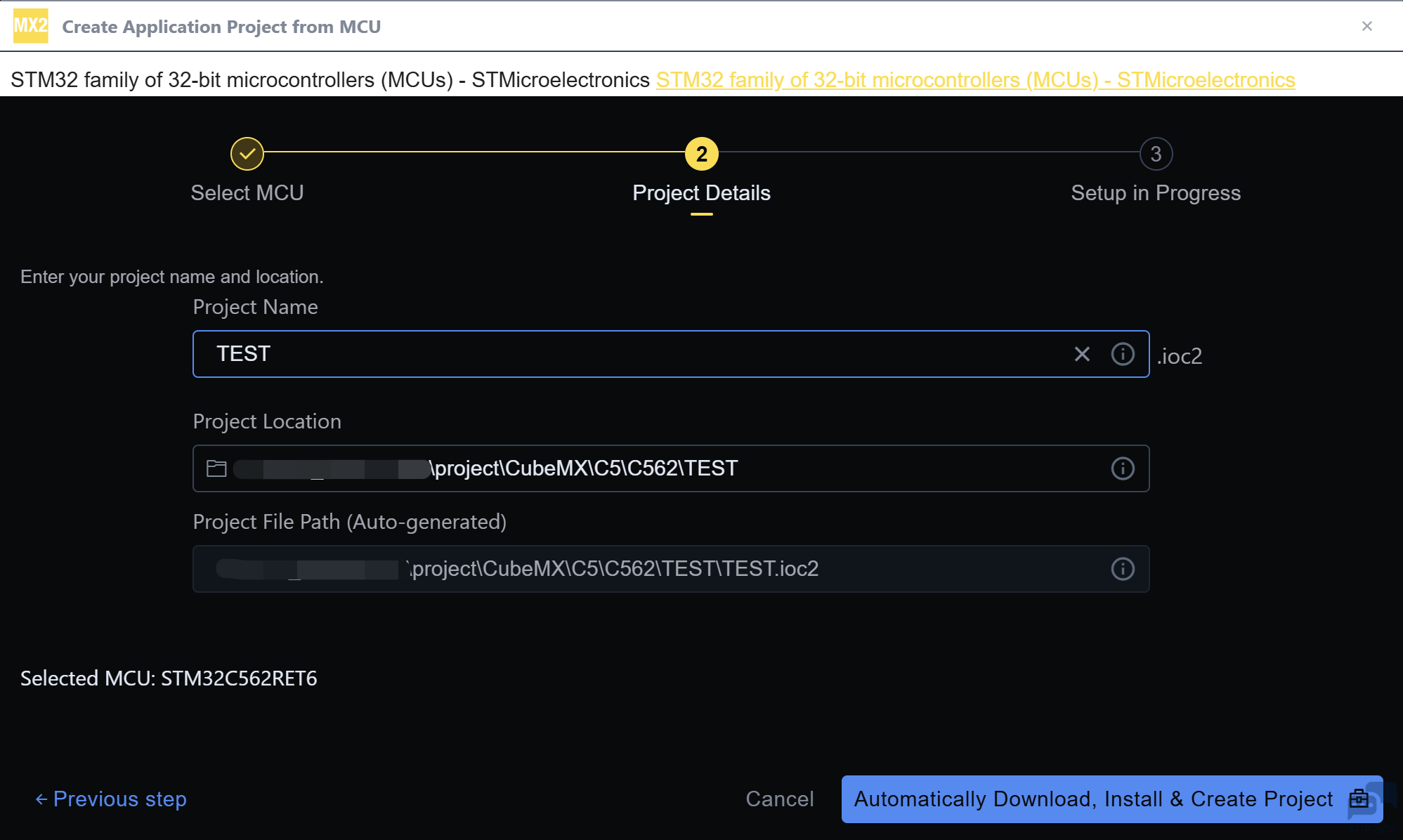Click 'Enter your project name and location.' text

point(172,277)
